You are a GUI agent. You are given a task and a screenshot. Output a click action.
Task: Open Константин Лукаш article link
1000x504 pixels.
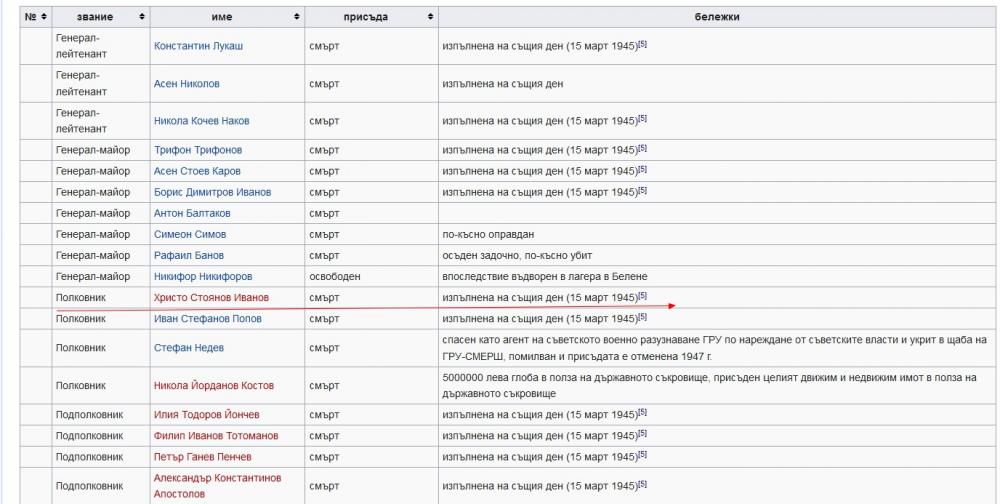click(198, 46)
